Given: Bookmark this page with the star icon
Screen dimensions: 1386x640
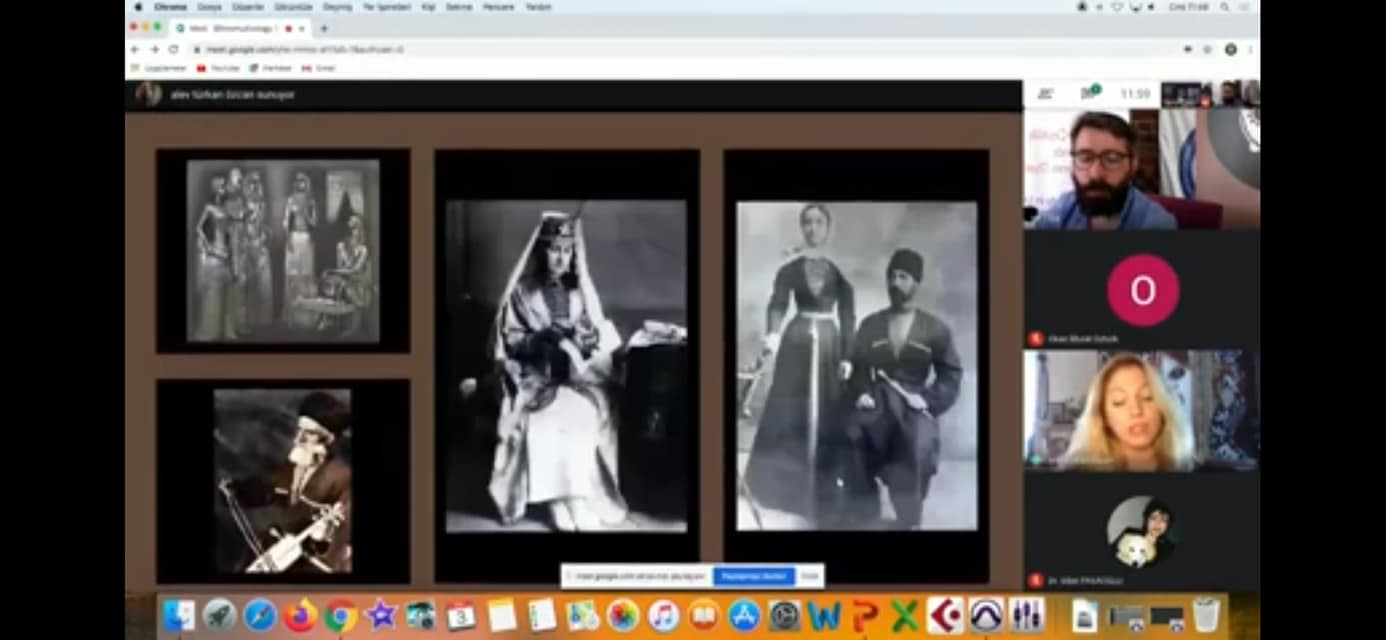Looking at the screenshot, I should [1207, 49].
